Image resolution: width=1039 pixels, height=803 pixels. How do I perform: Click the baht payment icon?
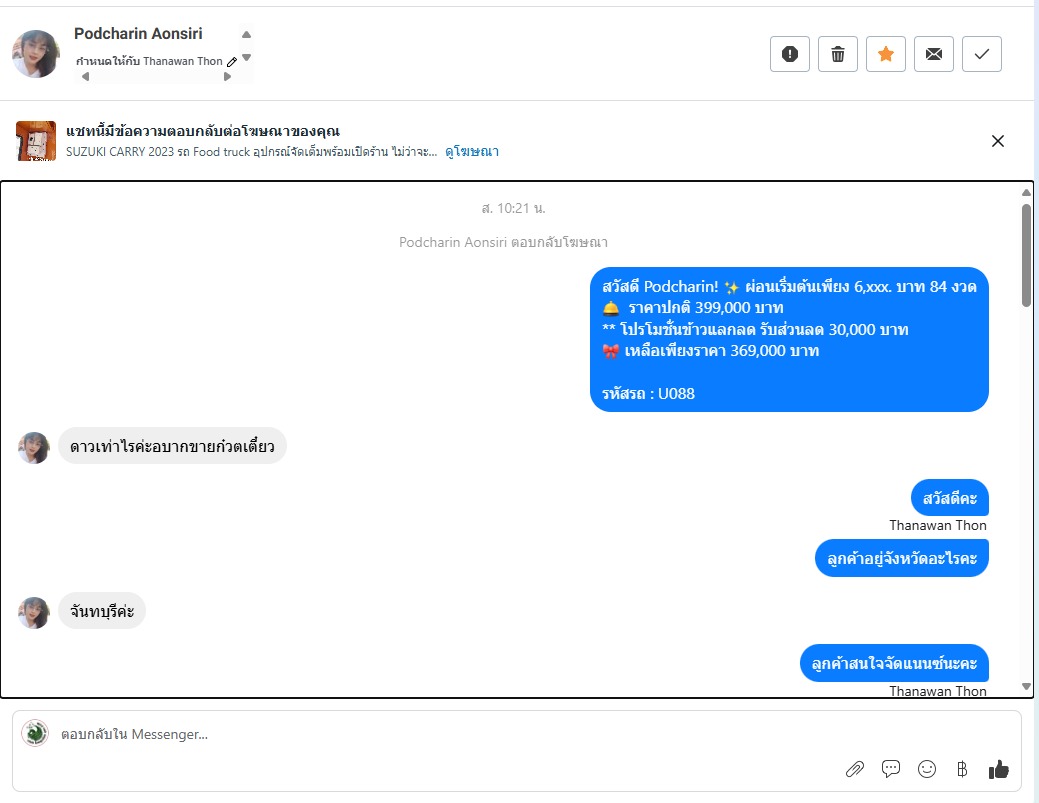pos(962,769)
